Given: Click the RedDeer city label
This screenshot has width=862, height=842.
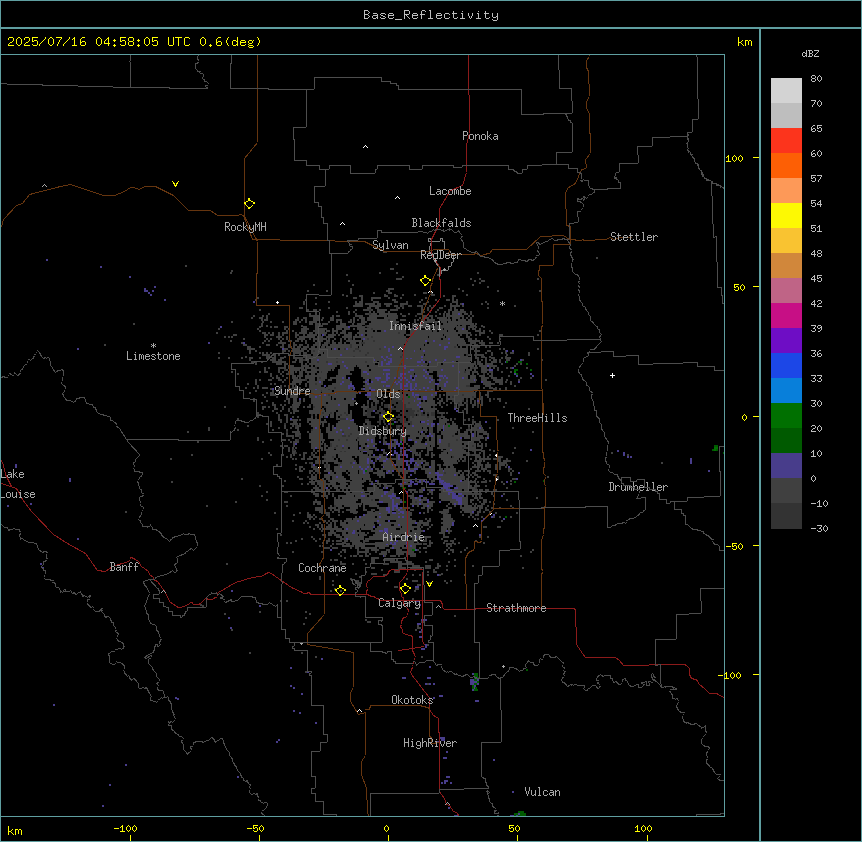Looking at the screenshot, I should (440, 255).
